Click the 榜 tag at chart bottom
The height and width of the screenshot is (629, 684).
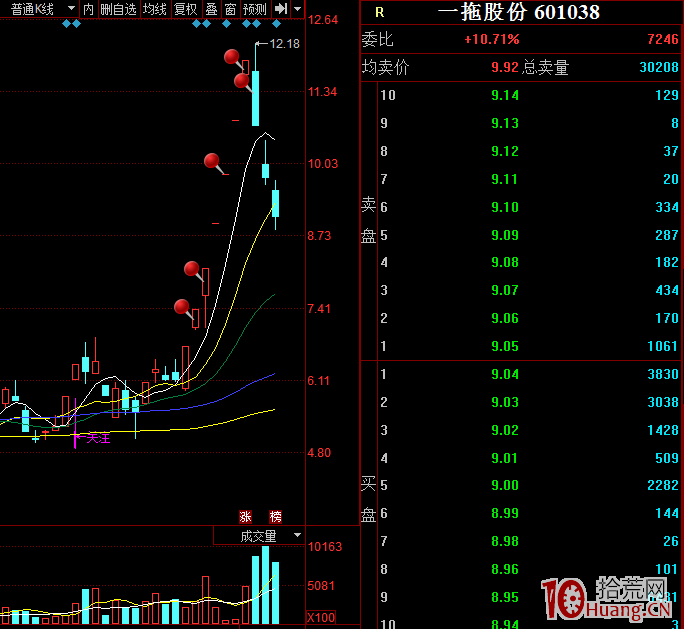click(x=275, y=517)
